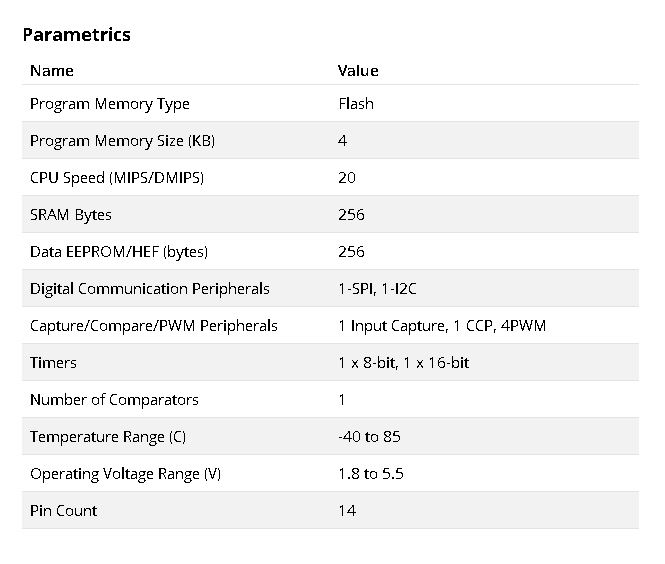This screenshot has width=665, height=564.
Task: Click the CPU speed value 20
Action: coord(347,178)
